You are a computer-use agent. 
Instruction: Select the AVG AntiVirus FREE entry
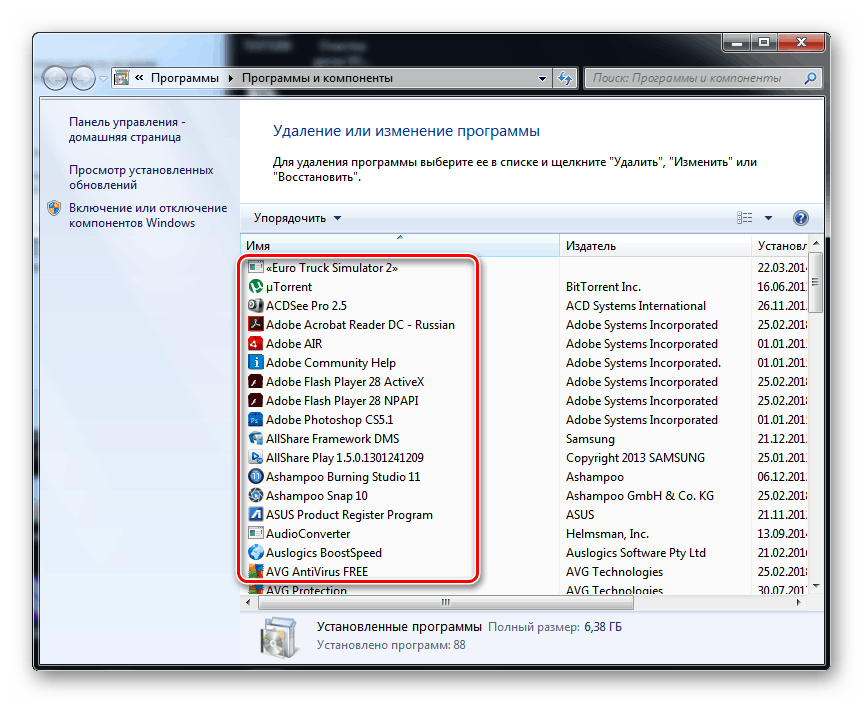coord(317,572)
